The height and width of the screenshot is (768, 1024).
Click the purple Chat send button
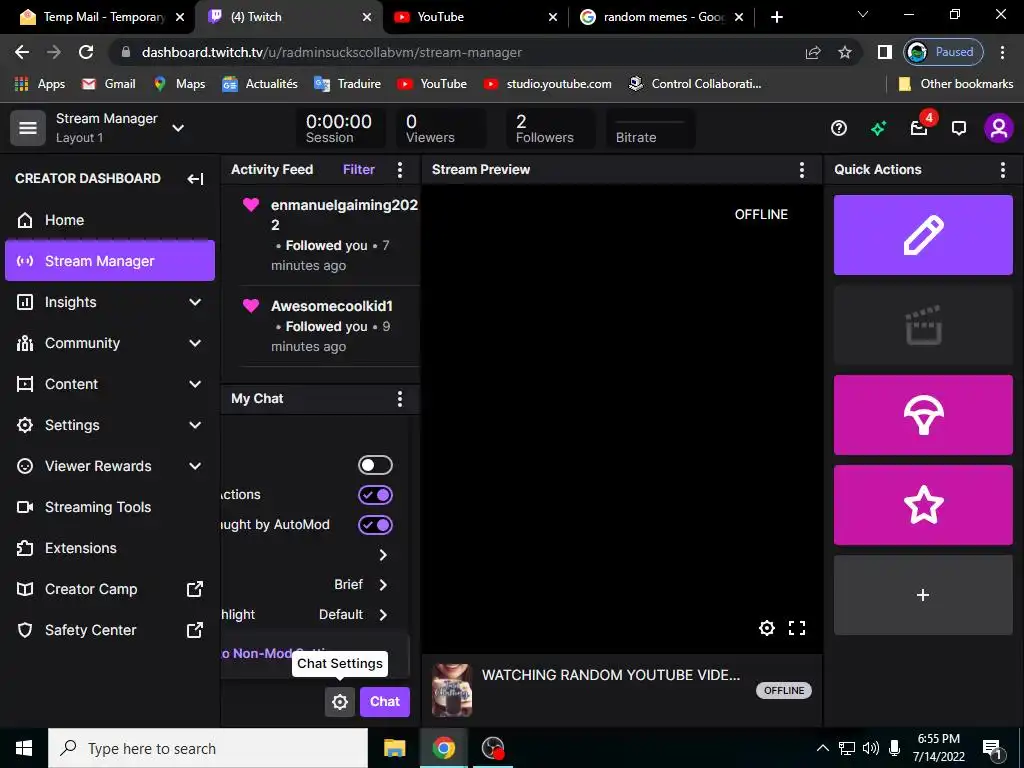pos(385,702)
